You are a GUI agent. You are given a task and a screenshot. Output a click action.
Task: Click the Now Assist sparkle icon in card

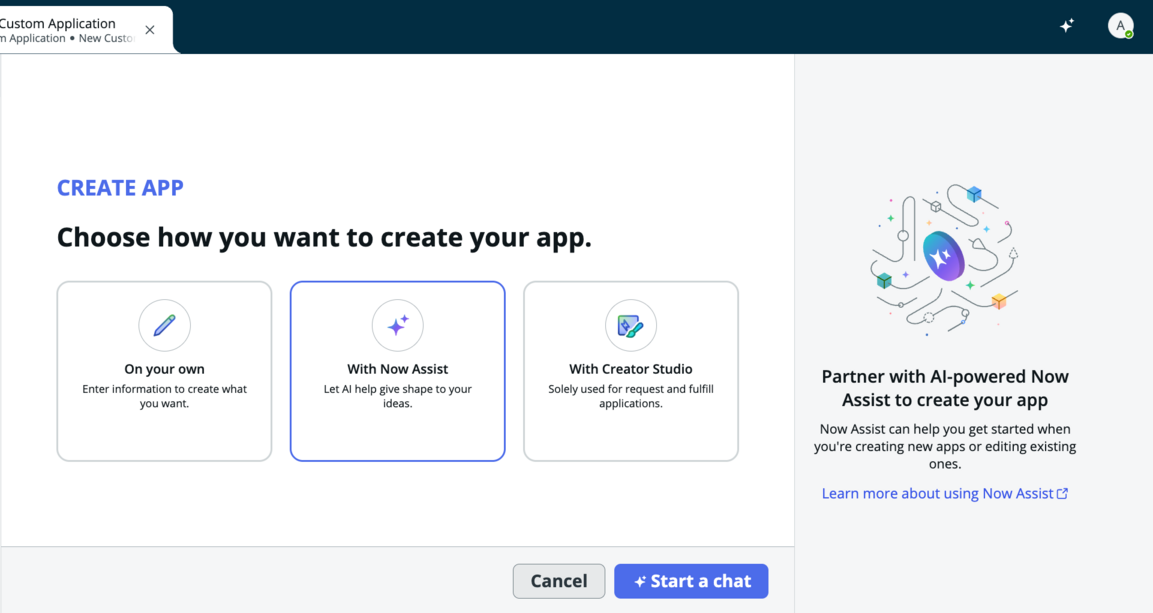[x=398, y=325]
